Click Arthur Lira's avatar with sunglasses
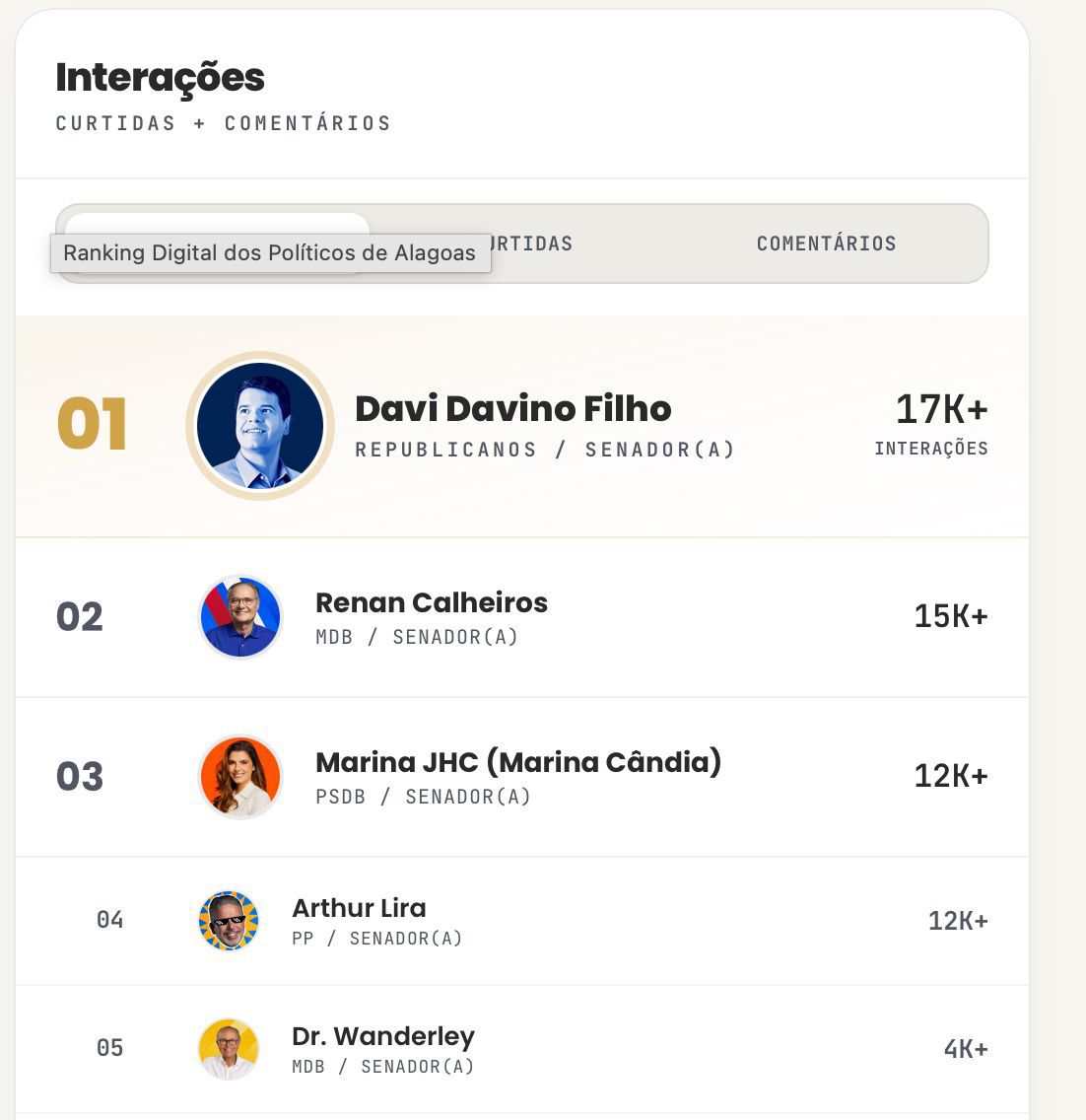This screenshot has width=1086, height=1120. pyautogui.click(x=229, y=921)
